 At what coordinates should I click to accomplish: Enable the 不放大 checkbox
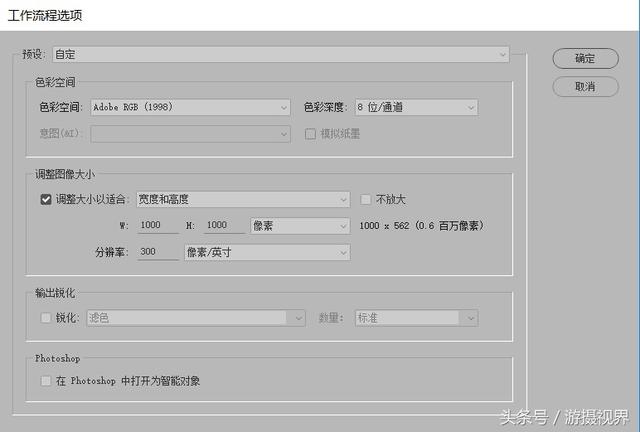pyautogui.click(x=365, y=199)
